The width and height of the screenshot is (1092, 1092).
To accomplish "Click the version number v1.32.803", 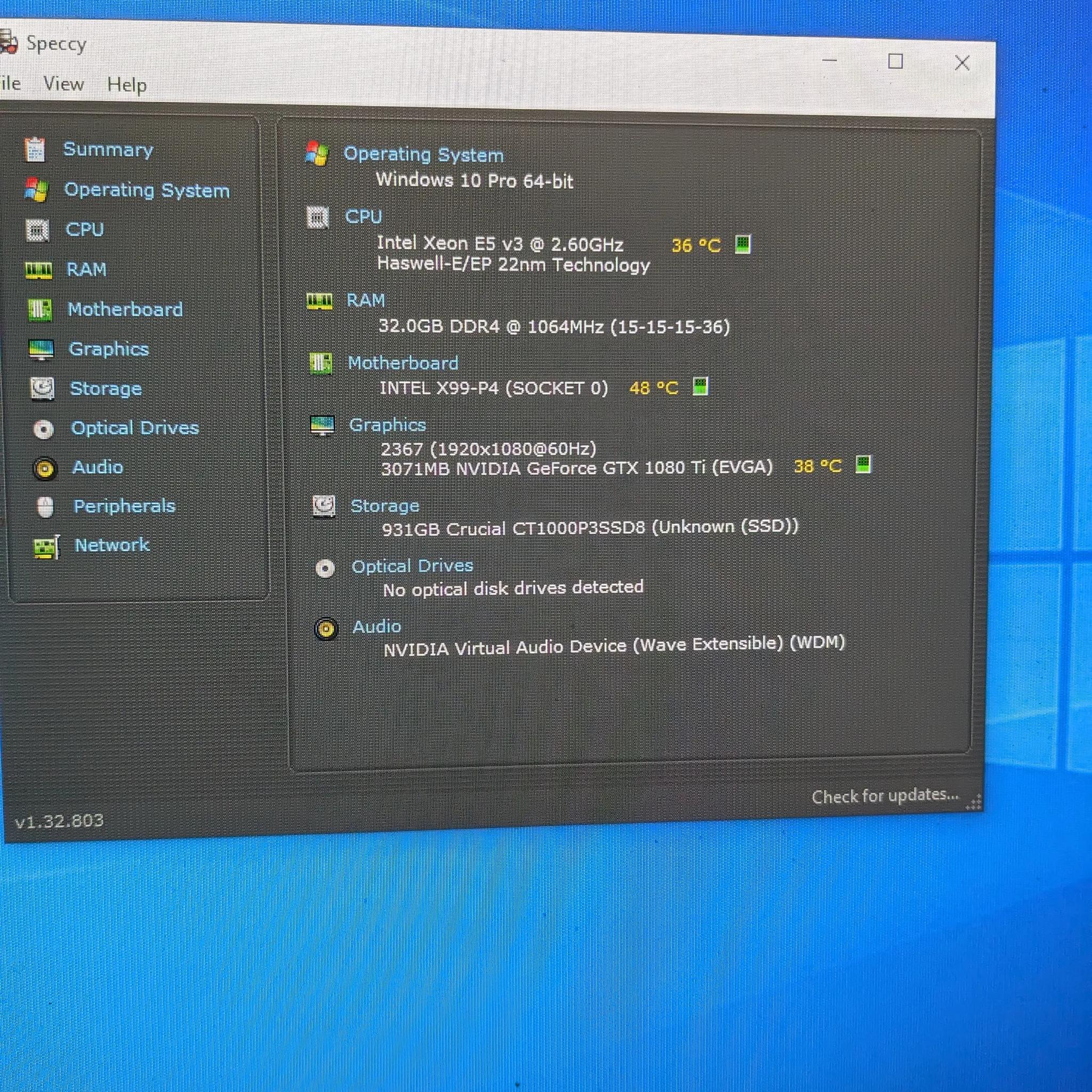I will (x=59, y=821).
